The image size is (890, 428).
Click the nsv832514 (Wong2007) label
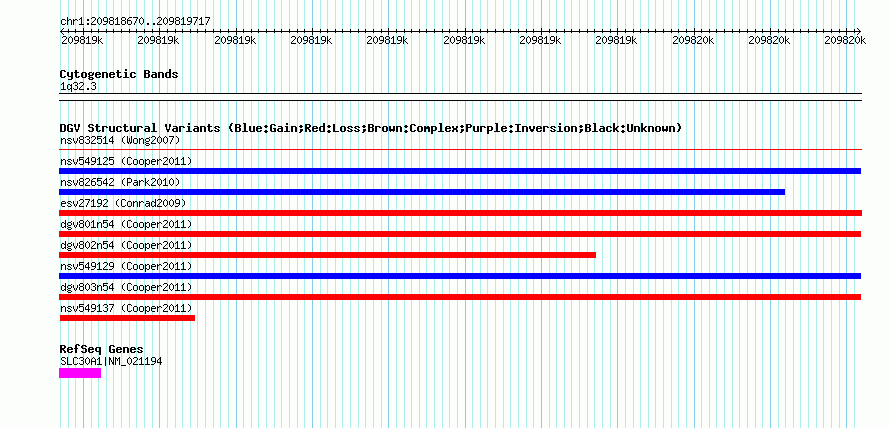pyautogui.click(x=120, y=140)
